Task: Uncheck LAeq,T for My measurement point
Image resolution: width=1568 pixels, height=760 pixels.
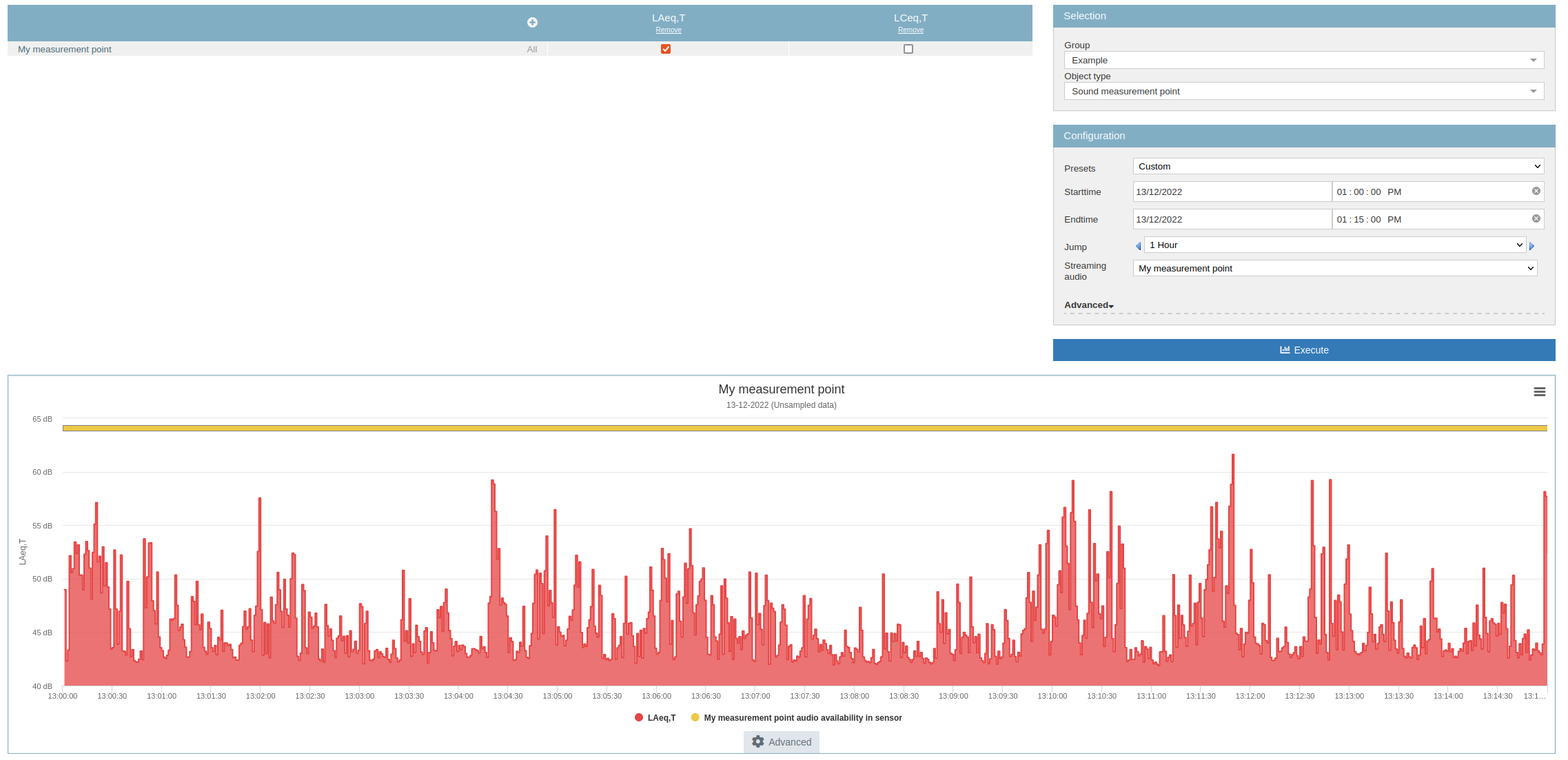Action: point(665,49)
